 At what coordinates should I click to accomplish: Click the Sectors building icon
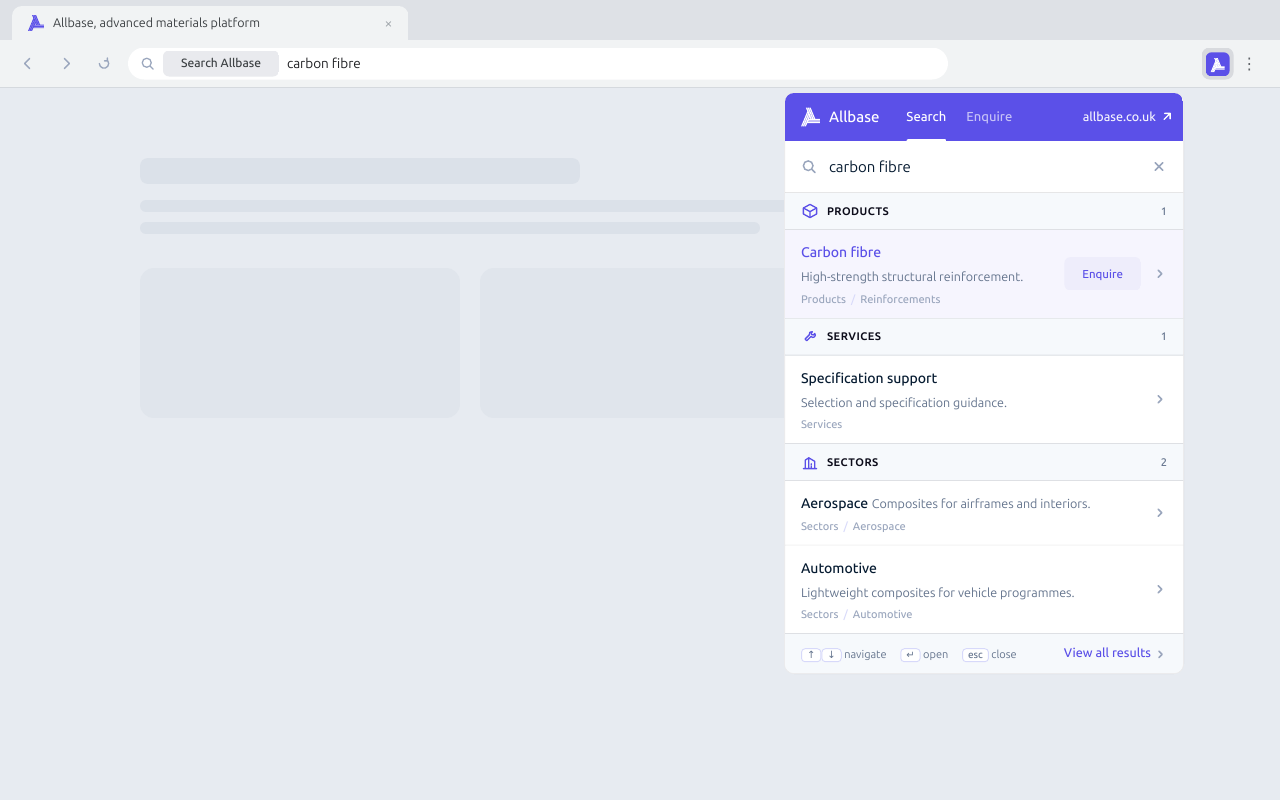pos(810,463)
